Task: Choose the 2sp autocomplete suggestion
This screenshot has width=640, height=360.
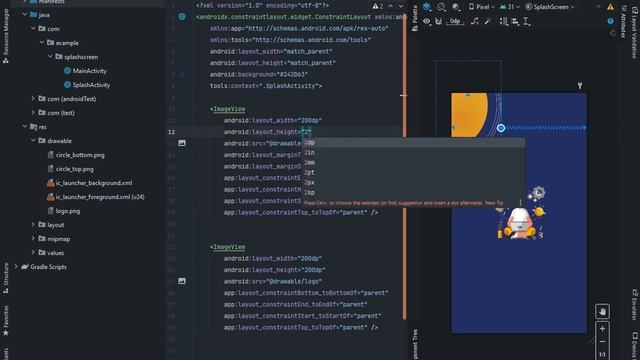Action: (413, 192)
